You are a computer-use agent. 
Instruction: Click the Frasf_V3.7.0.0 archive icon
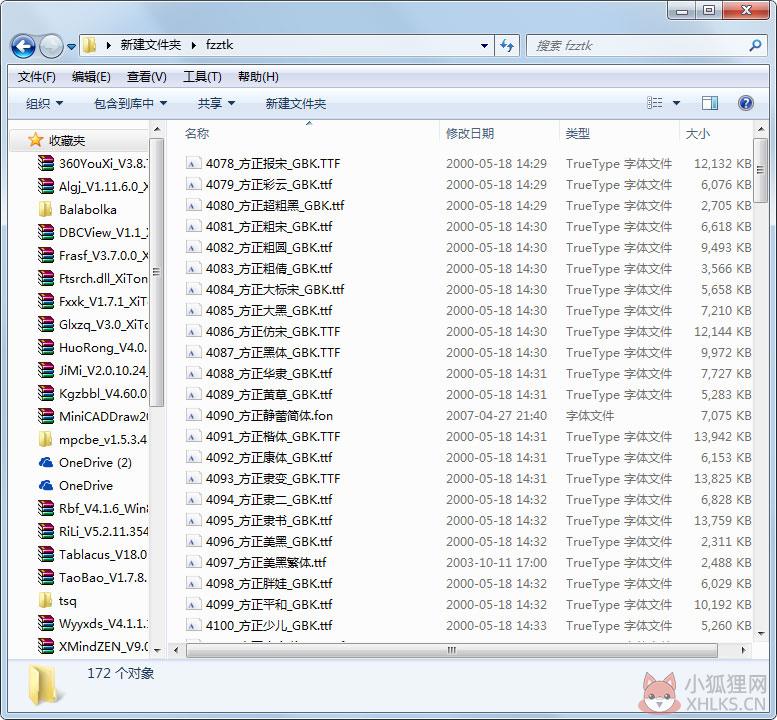[46, 255]
